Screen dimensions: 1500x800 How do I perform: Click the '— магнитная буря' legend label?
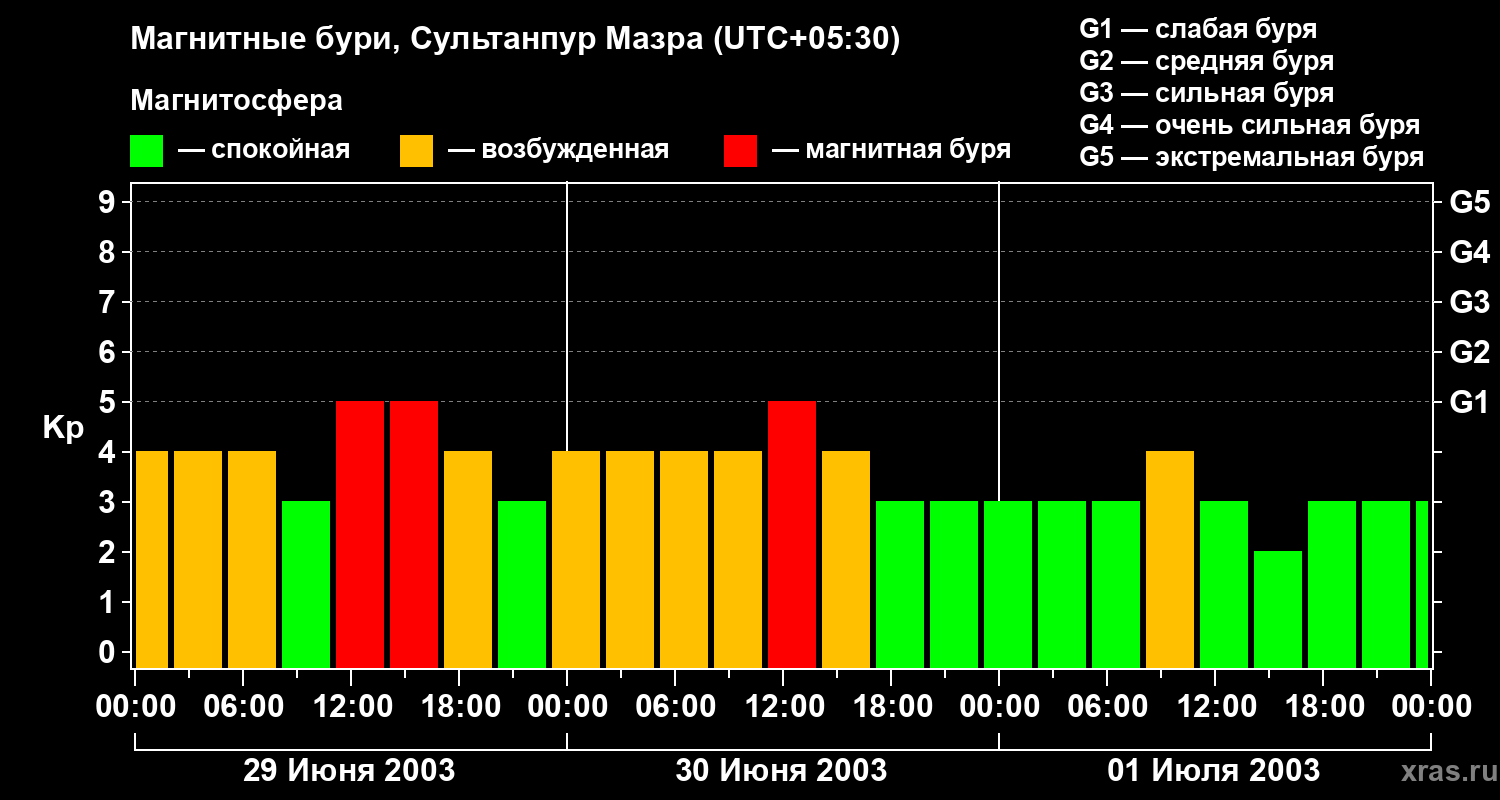891,150
